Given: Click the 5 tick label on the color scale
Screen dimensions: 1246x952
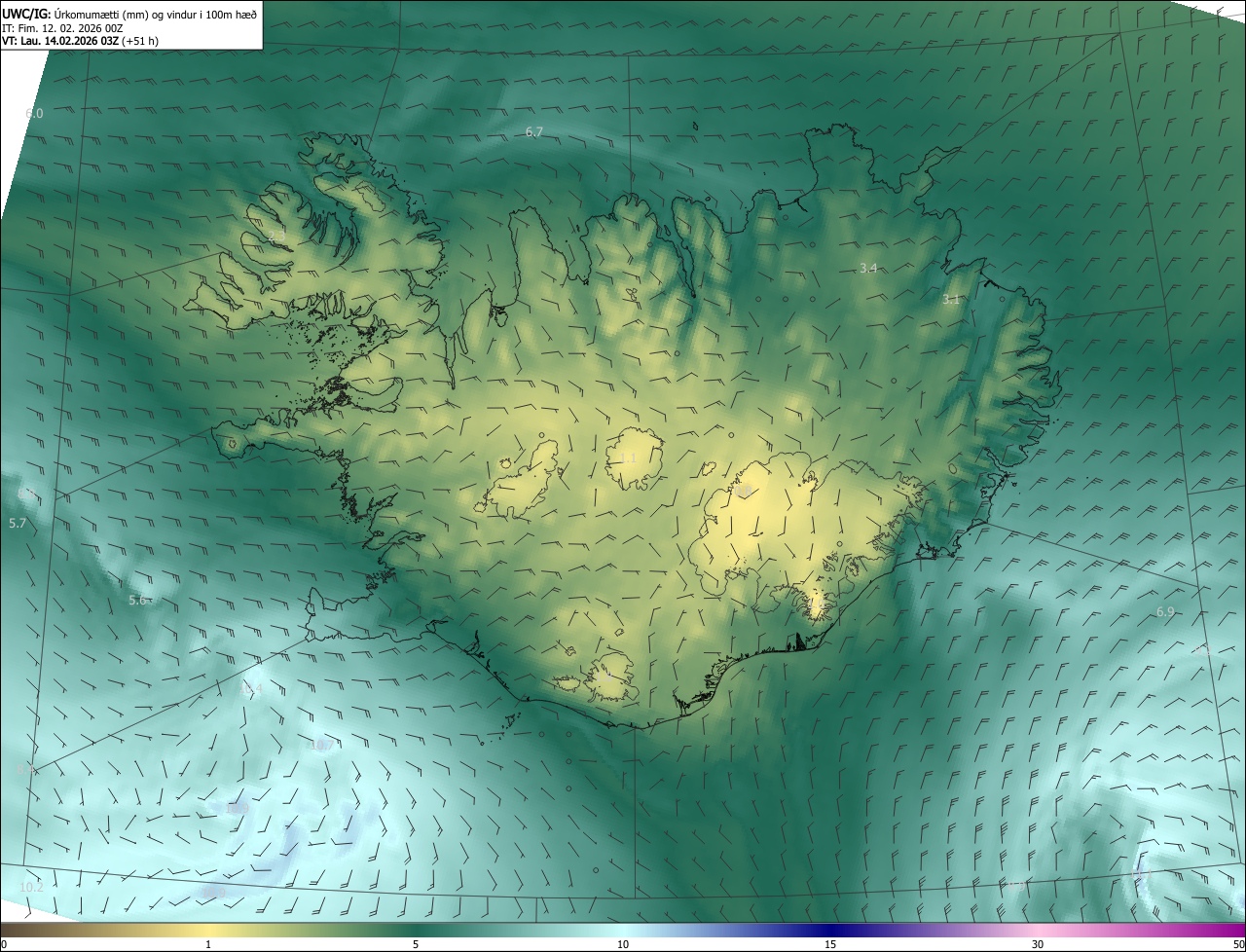Looking at the screenshot, I should click(x=416, y=945).
